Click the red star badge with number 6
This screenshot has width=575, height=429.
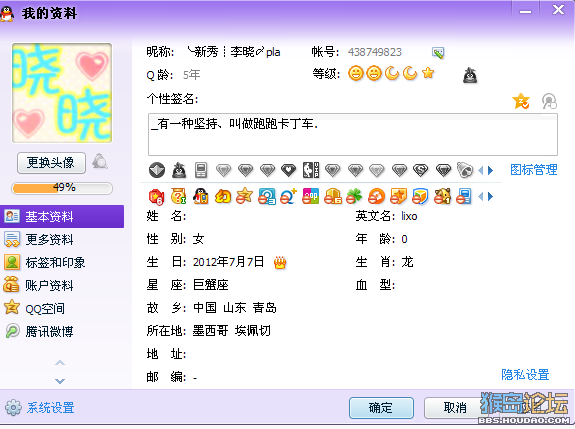pos(157,197)
